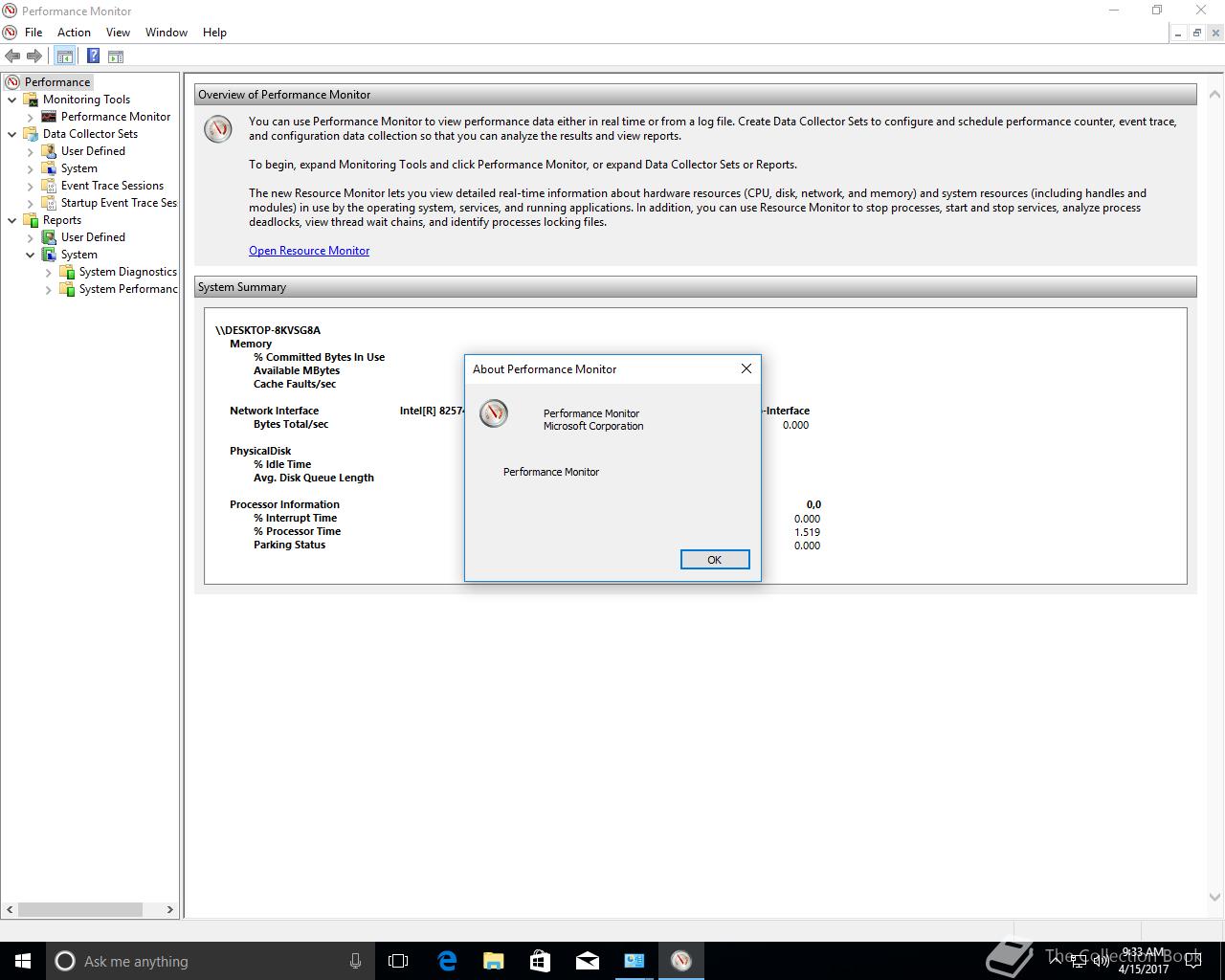This screenshot has height=980, width=1225.
Task: Click User Defined icon under Reports
Action: coord(49,237)
